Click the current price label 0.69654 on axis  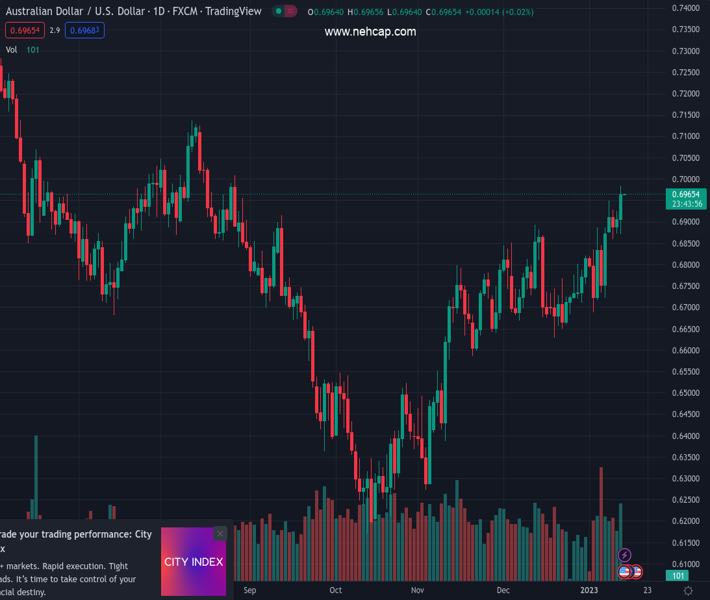686,194
